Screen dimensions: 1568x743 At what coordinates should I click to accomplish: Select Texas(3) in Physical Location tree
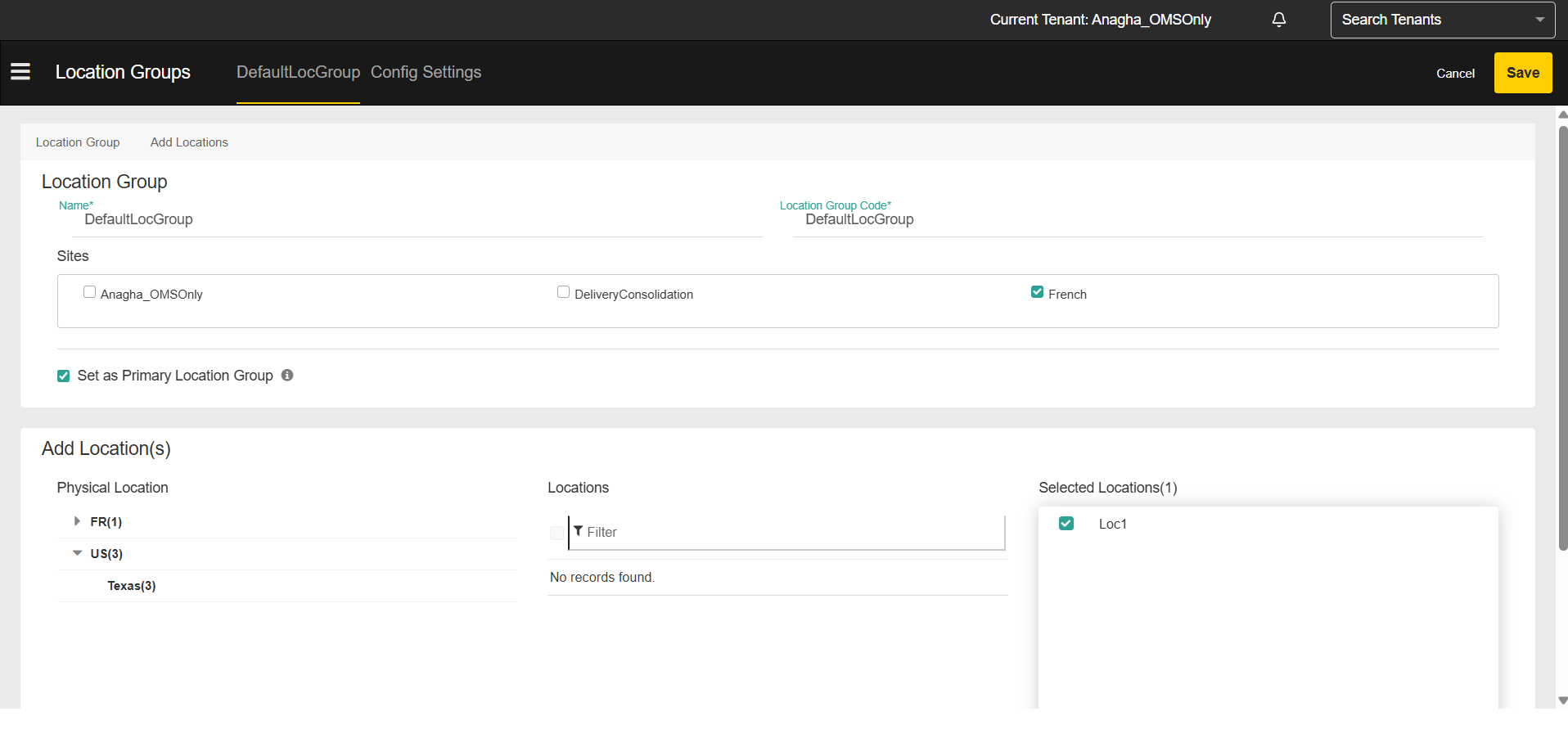132,586
